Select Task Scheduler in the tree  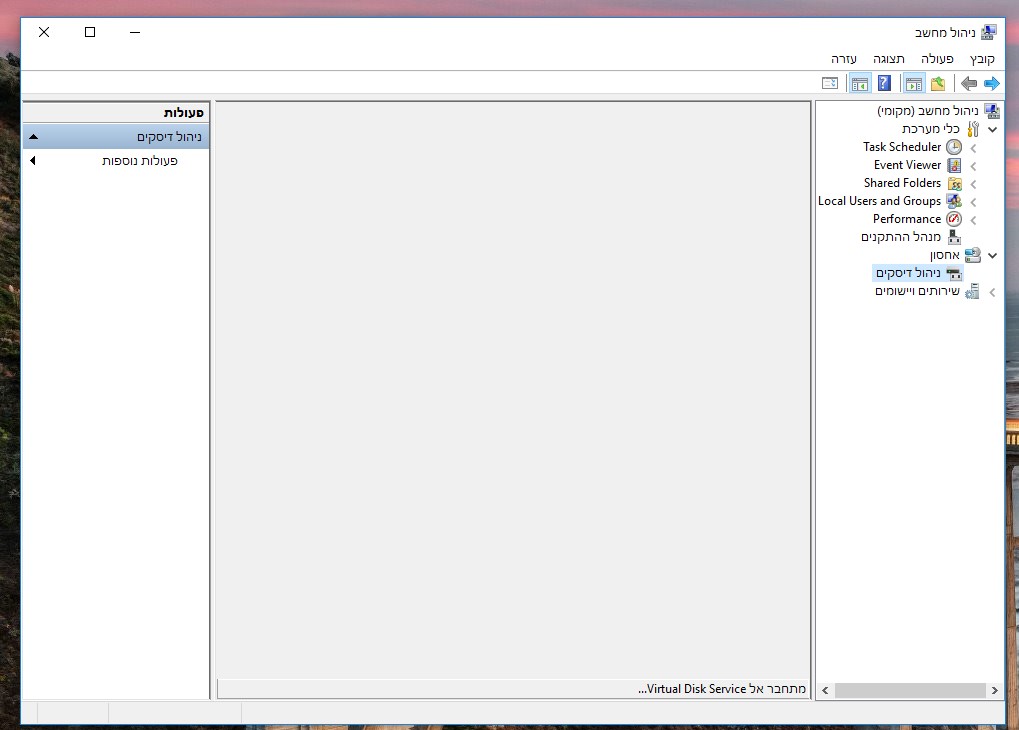(x=902, y=147)
